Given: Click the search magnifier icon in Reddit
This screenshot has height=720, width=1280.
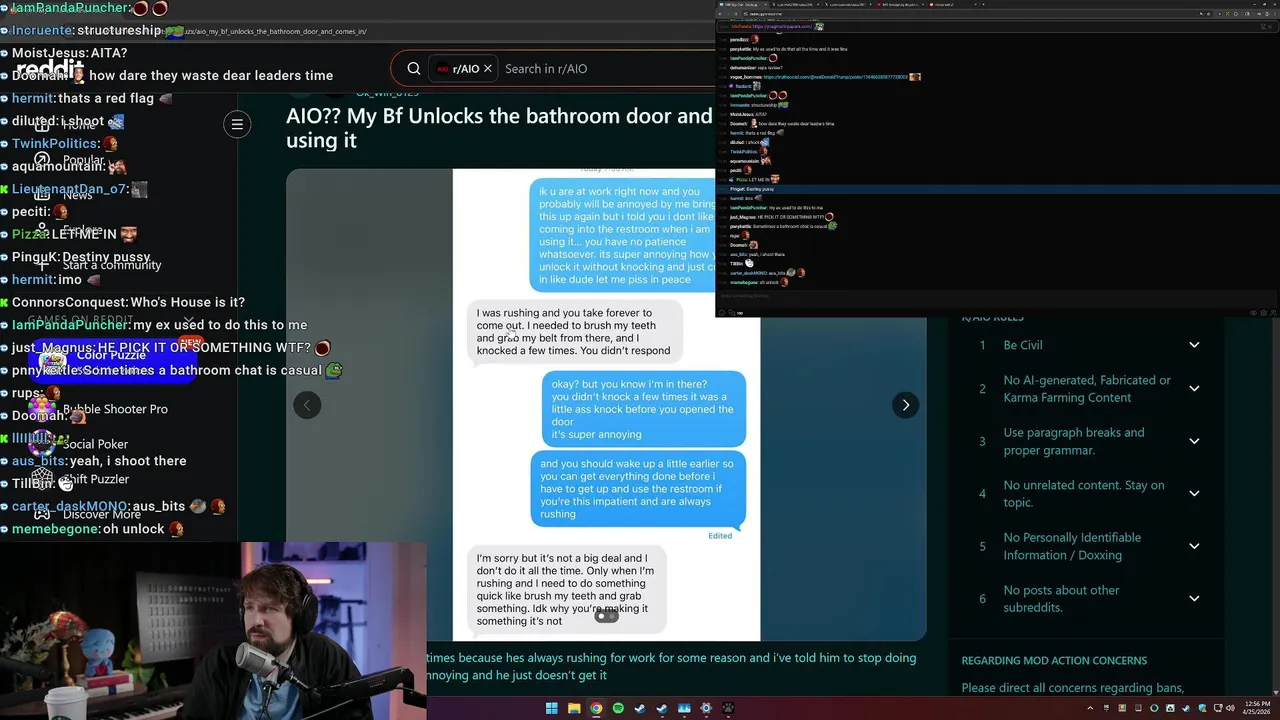Looking at the screenshot, I should 414,69.
